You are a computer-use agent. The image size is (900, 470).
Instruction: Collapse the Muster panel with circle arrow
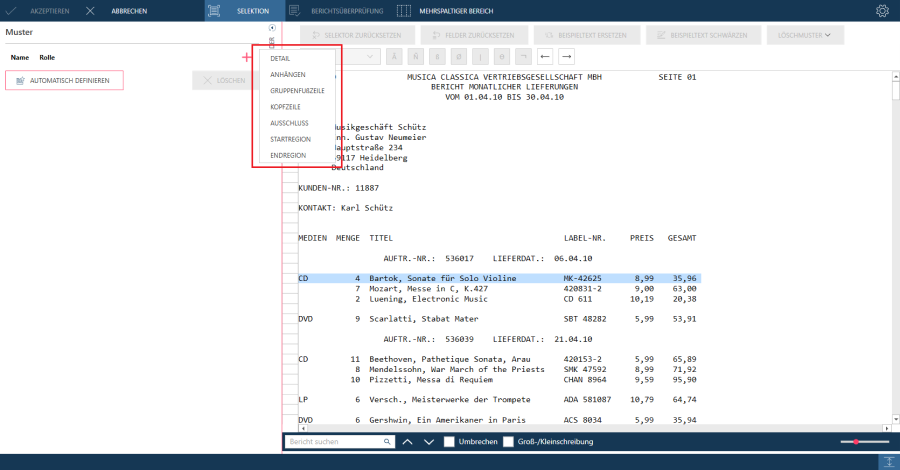pos(272,27)
